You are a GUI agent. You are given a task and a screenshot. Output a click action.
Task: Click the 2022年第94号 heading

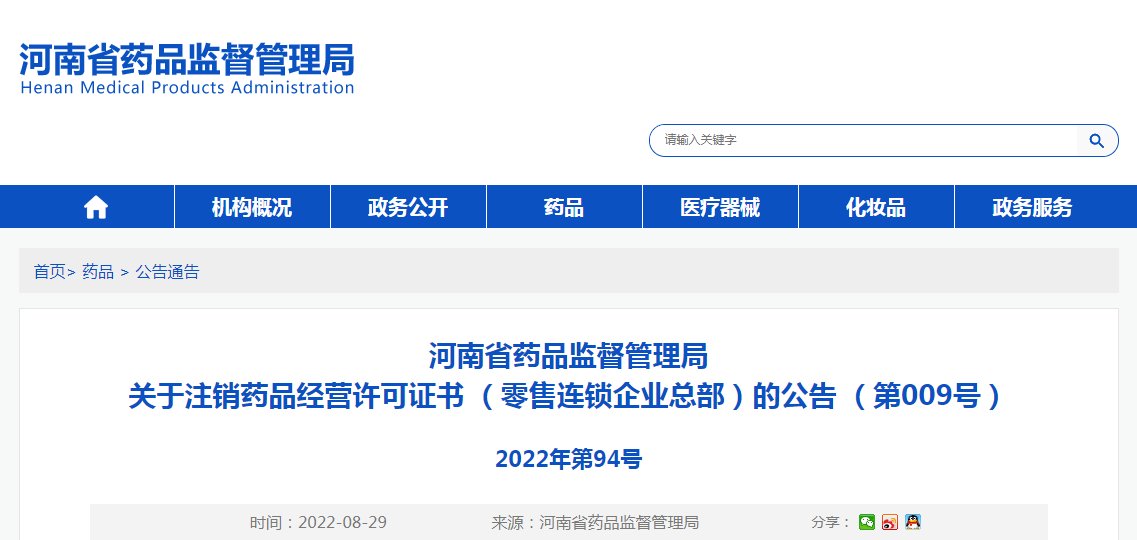tap(568, 459)
